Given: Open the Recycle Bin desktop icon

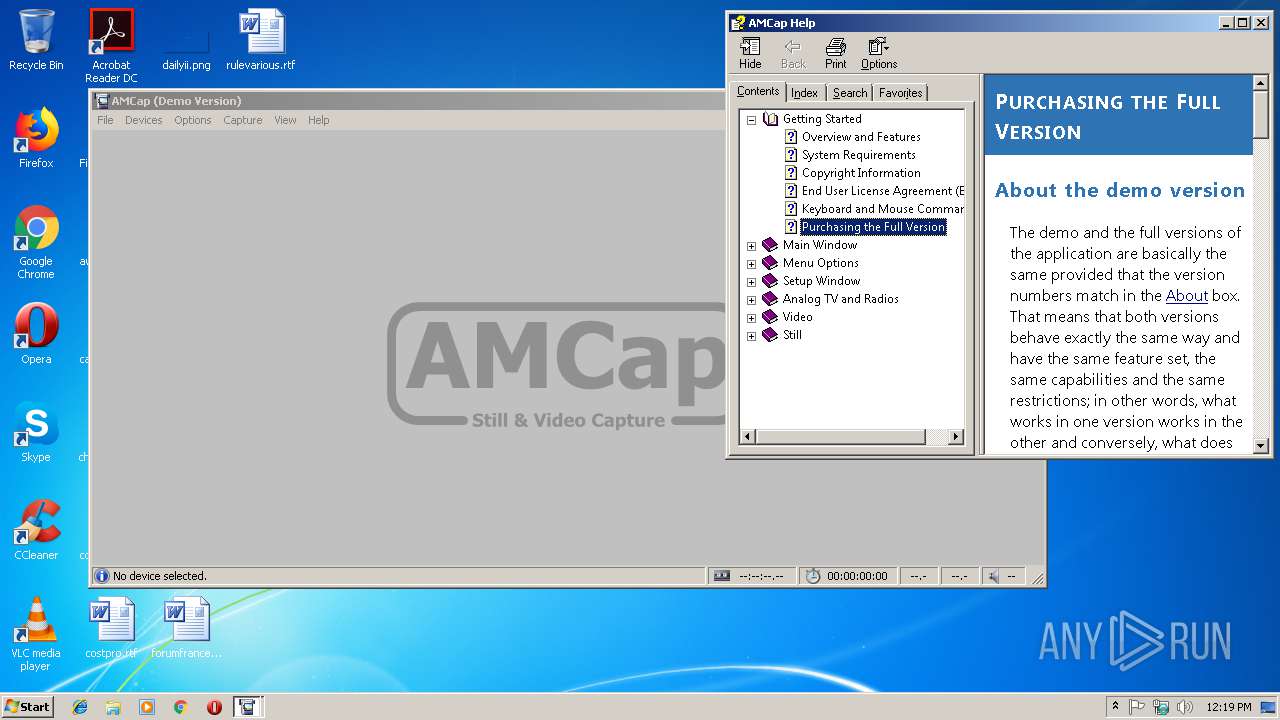Looking at the screenshot, I should (x=36, y=40).
